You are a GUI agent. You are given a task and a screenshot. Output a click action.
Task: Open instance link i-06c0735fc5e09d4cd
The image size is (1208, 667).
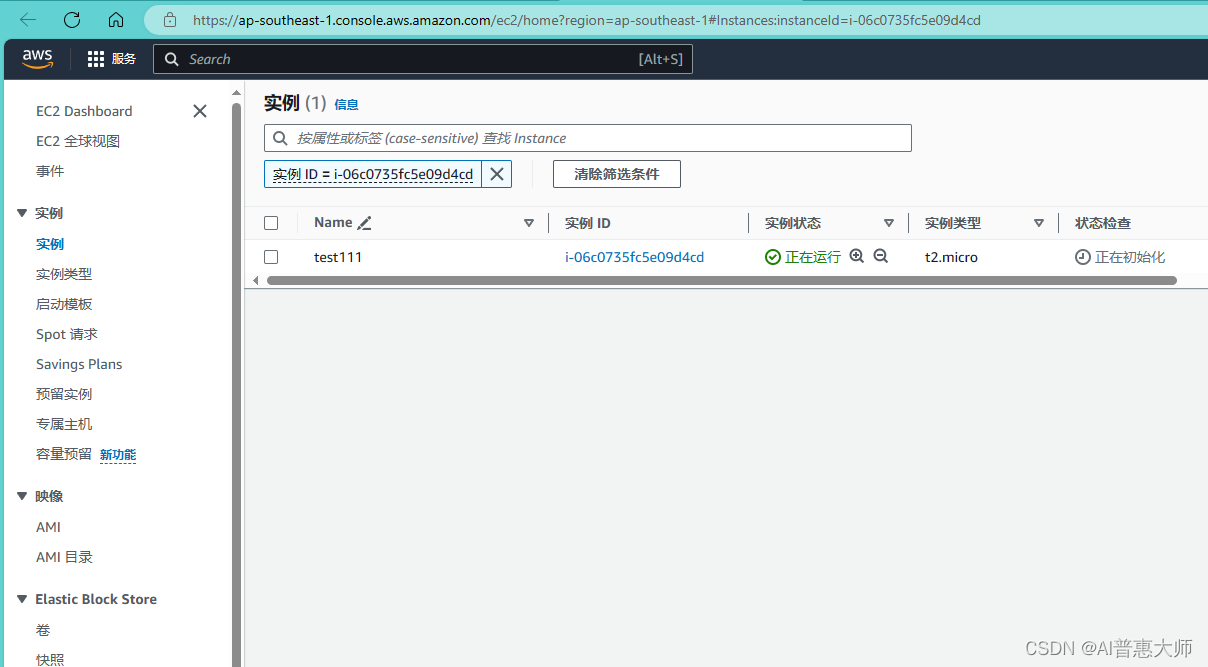pos(635,257)
